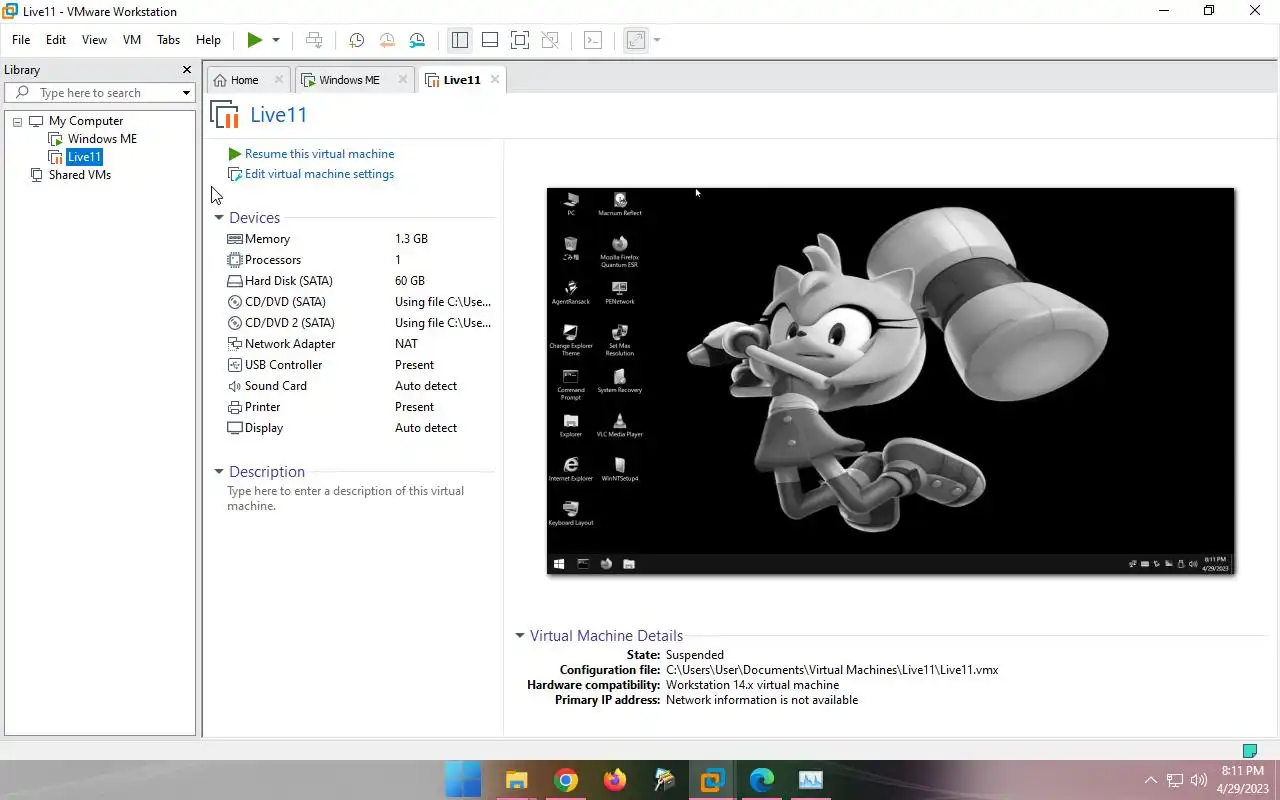Click the configuration file path text

click(x=832, y=670)
